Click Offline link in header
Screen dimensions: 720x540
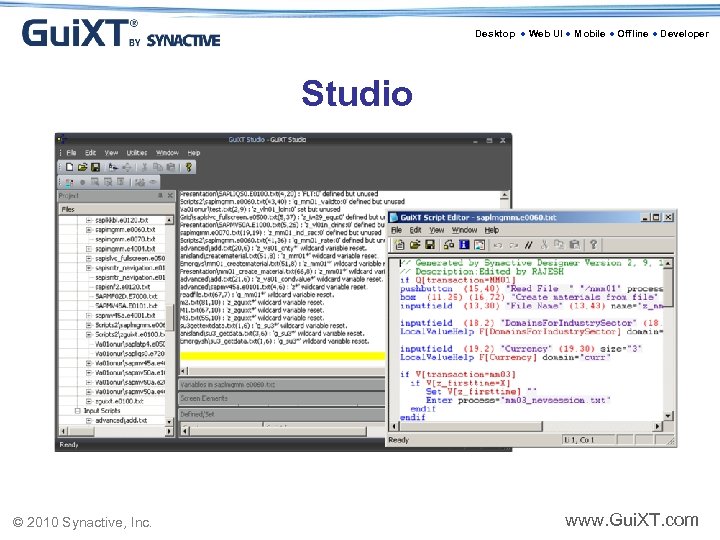(633, 34)
